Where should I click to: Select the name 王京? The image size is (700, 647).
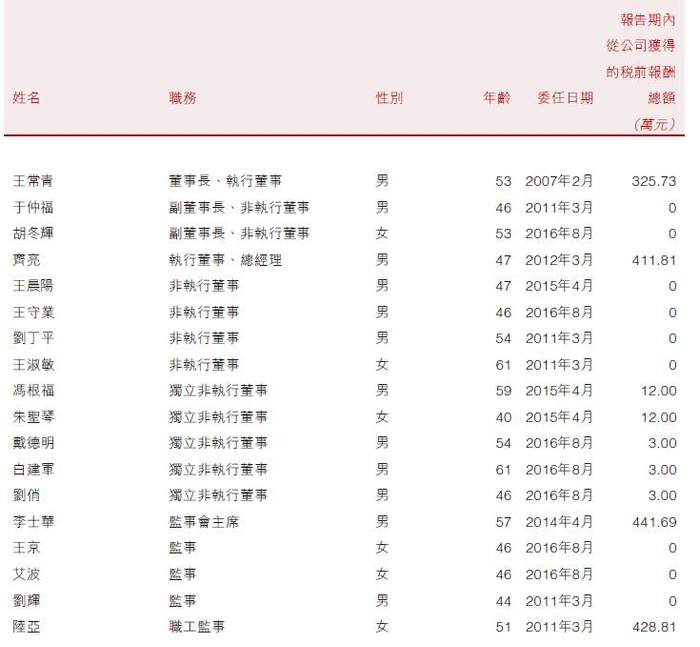[26, 547]
